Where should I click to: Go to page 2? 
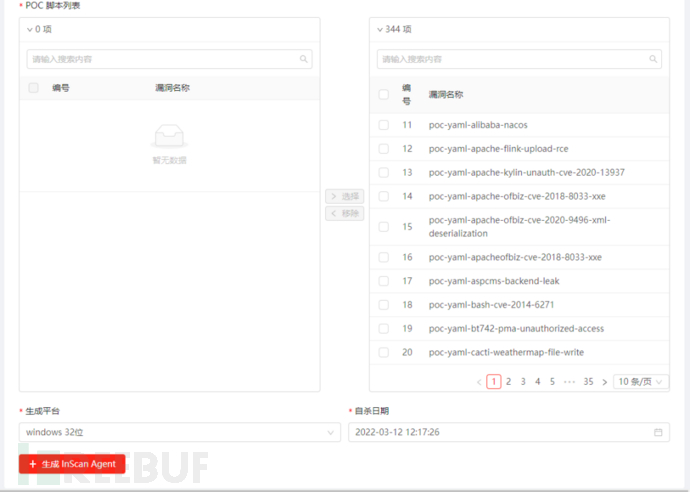508,382
